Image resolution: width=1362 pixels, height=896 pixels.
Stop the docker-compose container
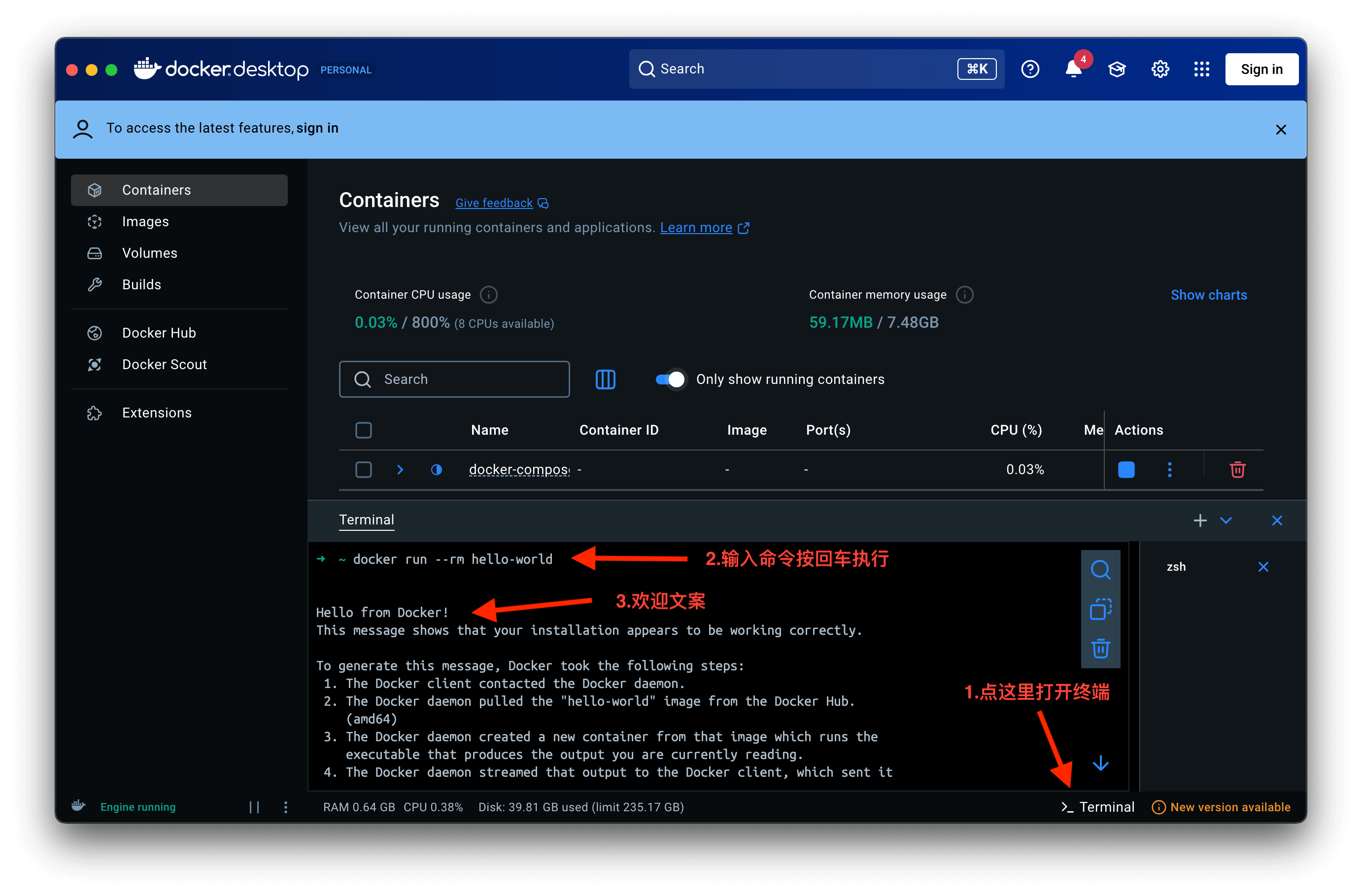click(1125, 470)
